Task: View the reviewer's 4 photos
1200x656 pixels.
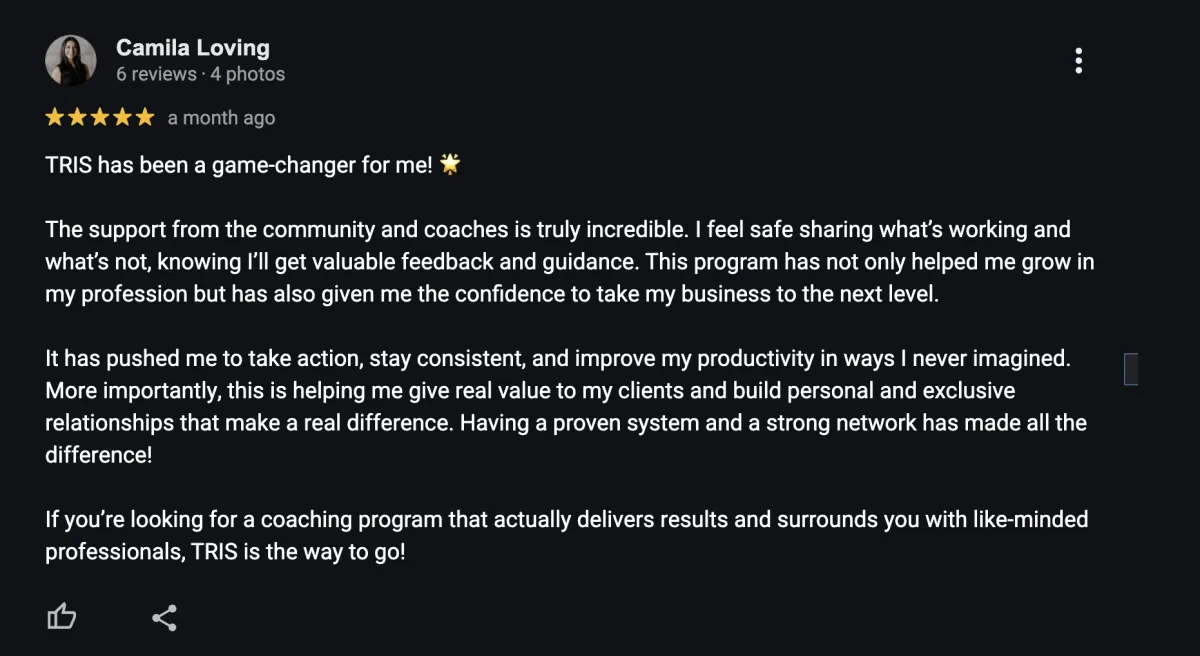Action: 247,74
